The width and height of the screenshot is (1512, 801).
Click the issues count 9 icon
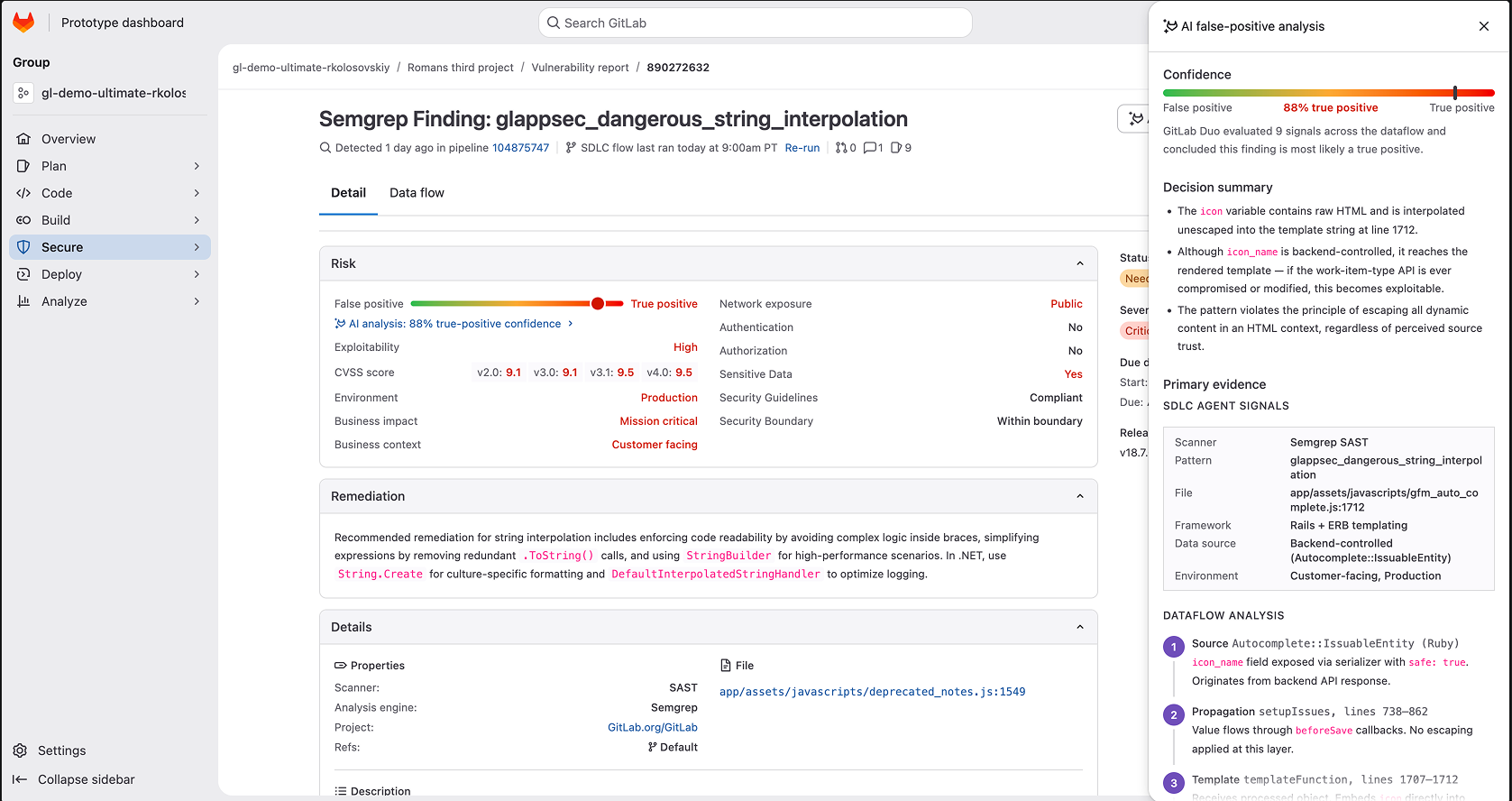point(896,148)
